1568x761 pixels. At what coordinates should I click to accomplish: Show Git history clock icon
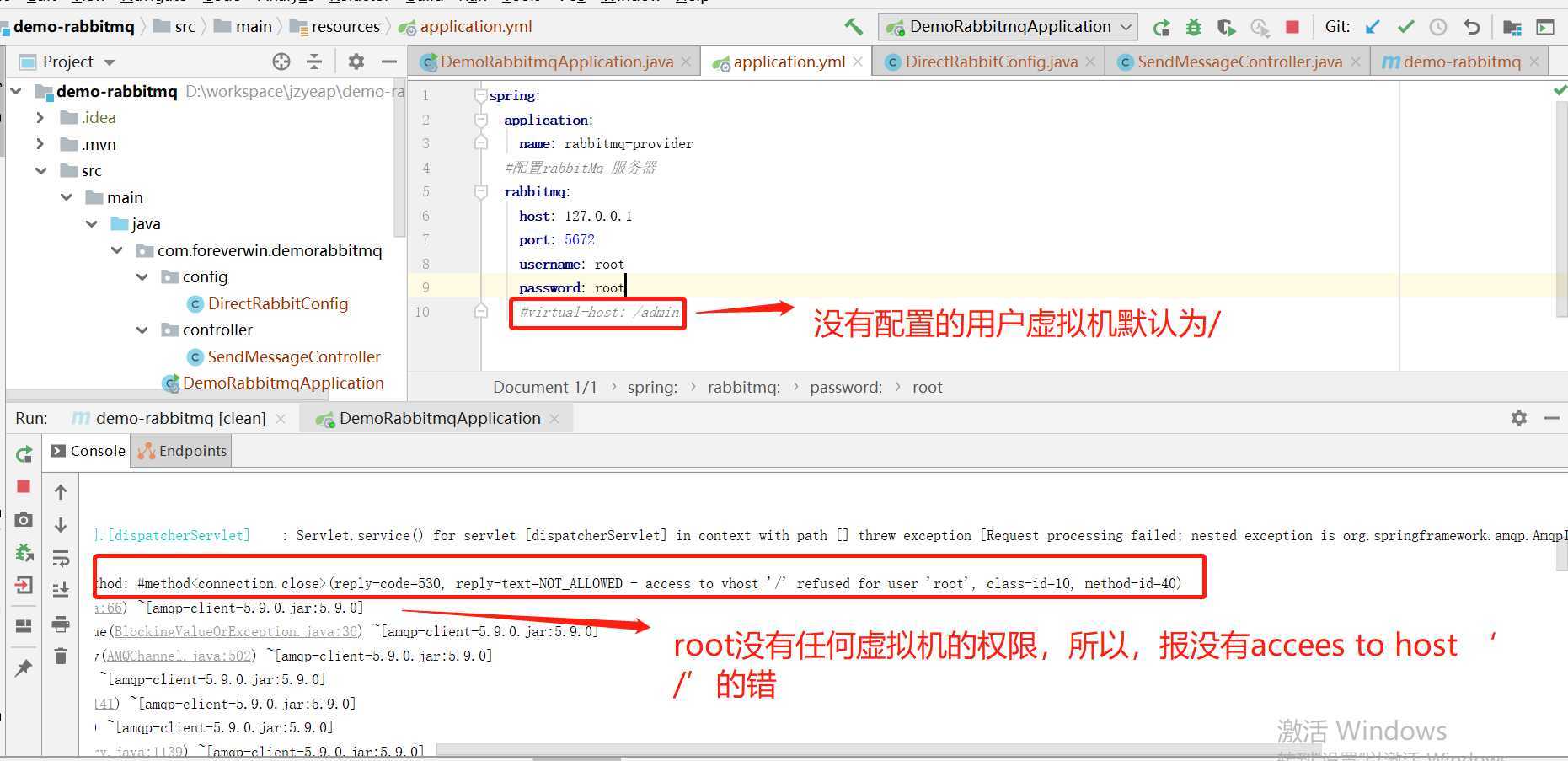[1438, 27]
